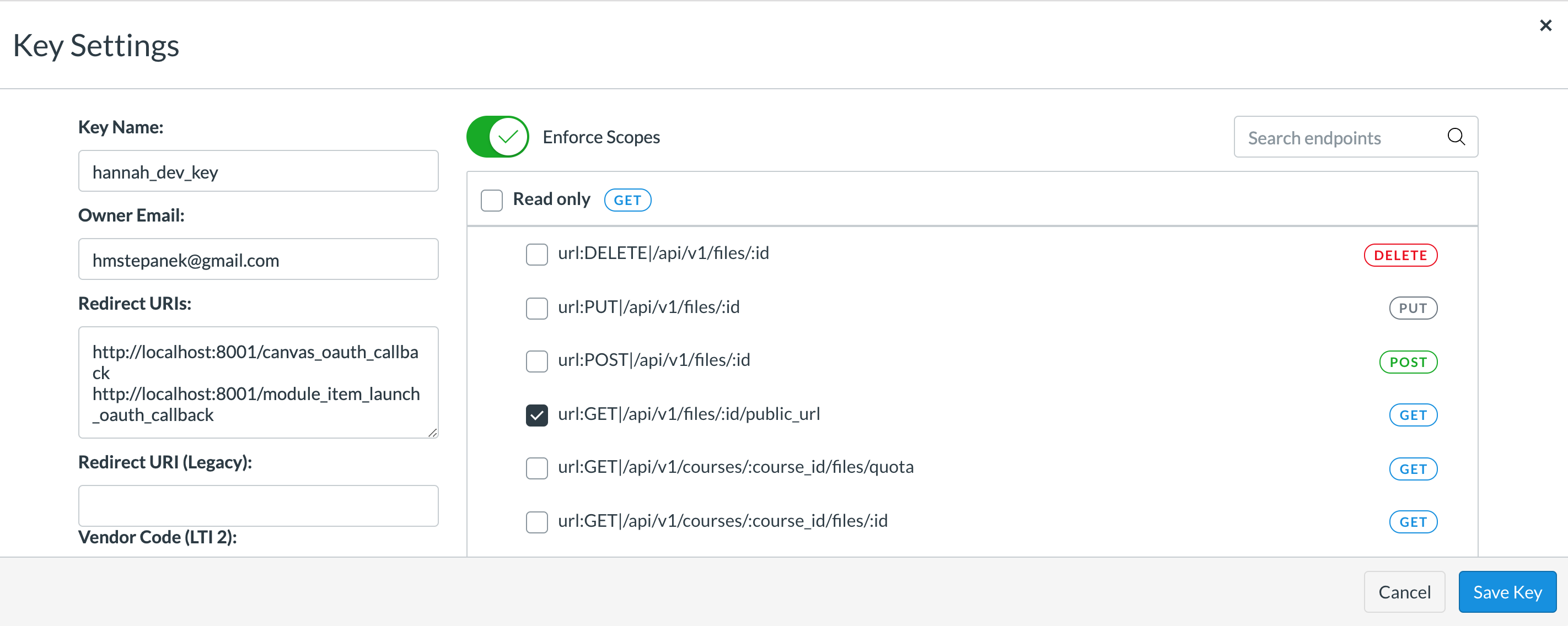Check GET courses/:course_id/files/:id scope
The width and height of the screenshot is (1568, 626).
tap(536, 522)
